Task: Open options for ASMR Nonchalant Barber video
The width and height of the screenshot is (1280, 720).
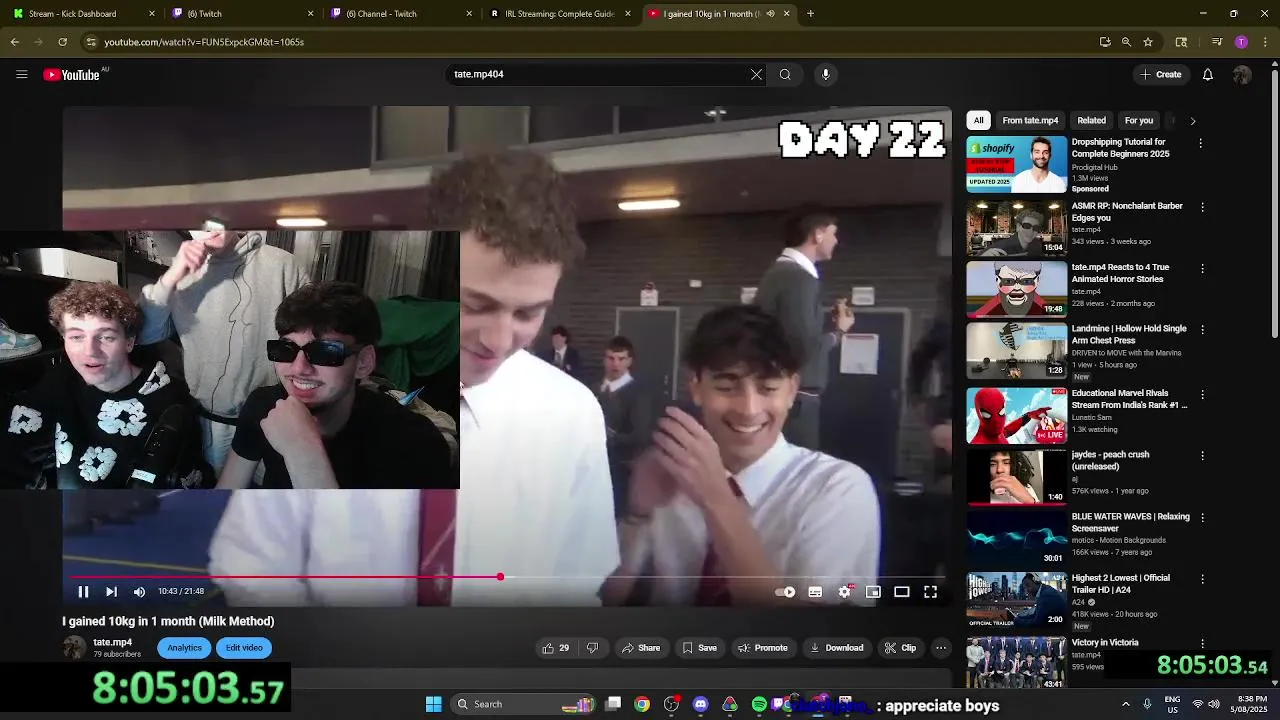Action: [x=1202, y=207]
